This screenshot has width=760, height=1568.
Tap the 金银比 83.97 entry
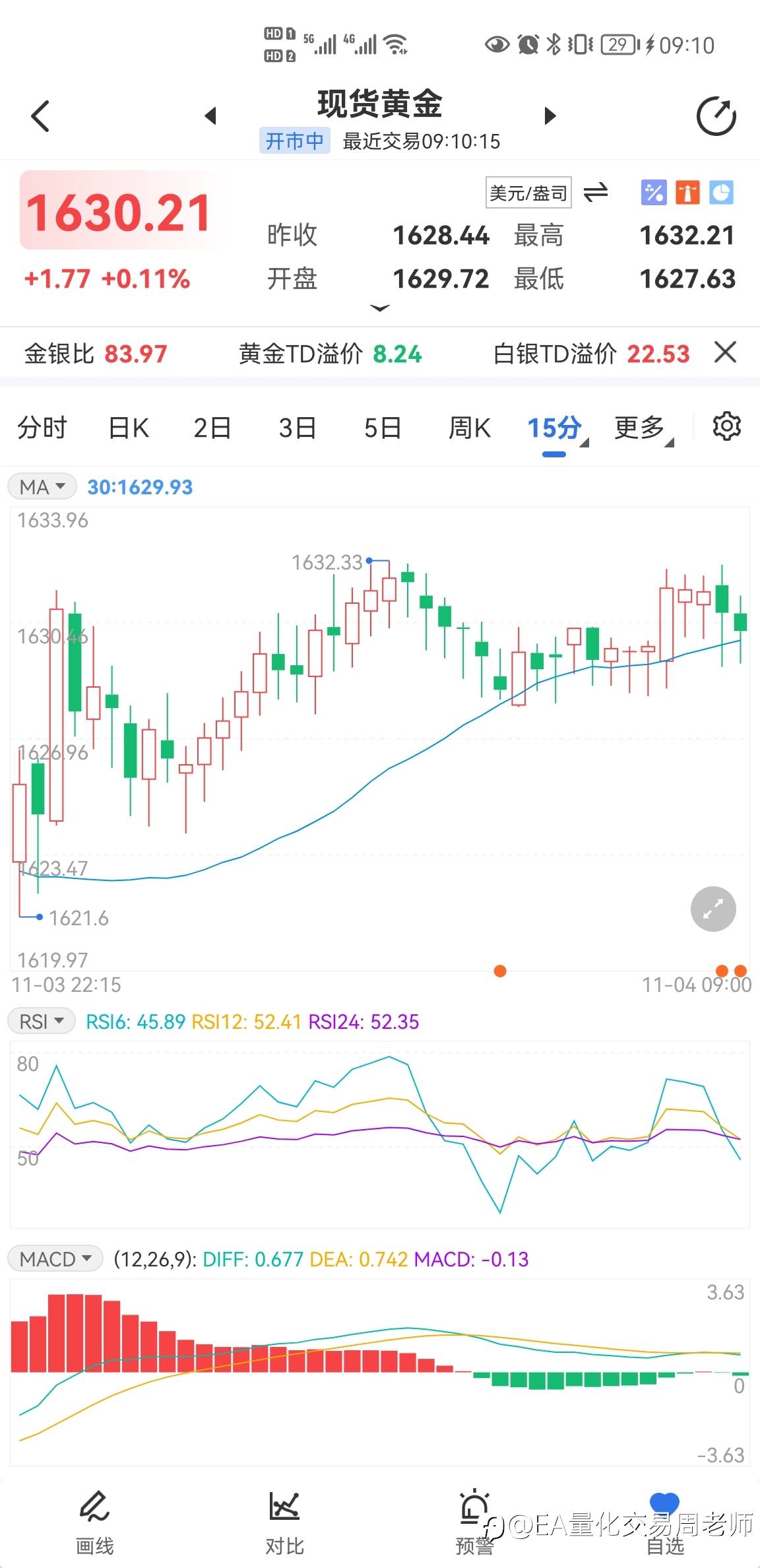[x=96, y=354]
